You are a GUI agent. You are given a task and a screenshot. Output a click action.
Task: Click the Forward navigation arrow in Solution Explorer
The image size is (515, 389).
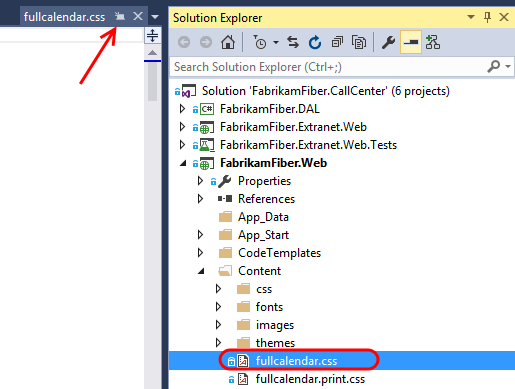[x=206, y=42]
